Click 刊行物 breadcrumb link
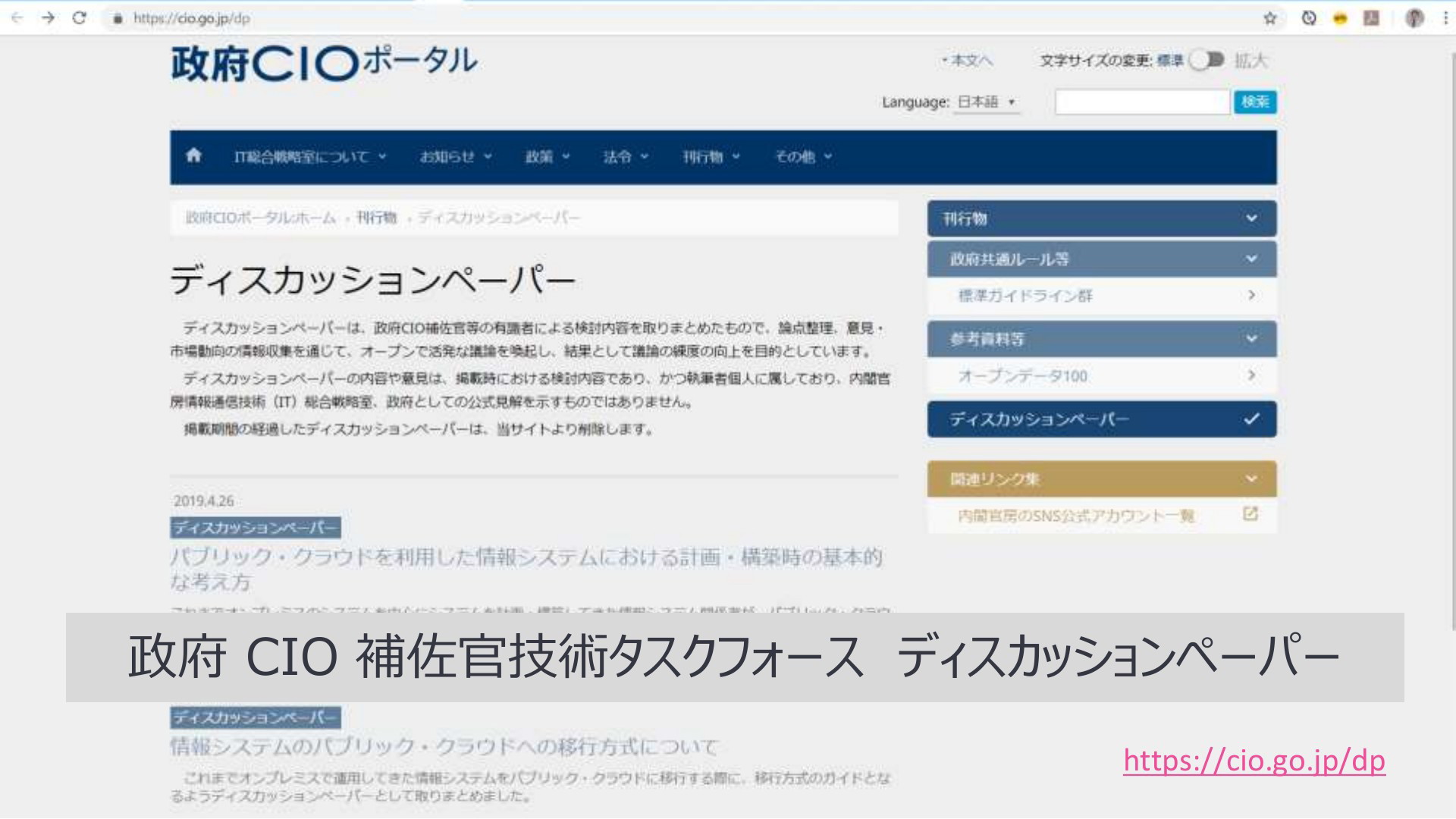Screen dimensions: 1456x819 point(377,218)
